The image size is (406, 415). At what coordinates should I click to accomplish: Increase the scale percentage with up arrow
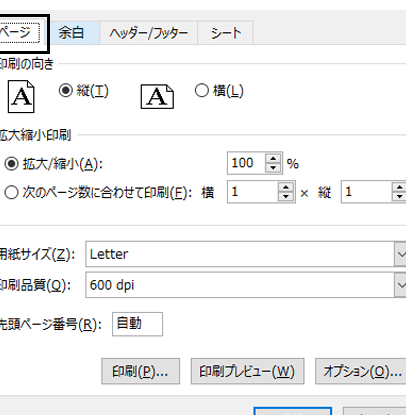click(273, 159)
